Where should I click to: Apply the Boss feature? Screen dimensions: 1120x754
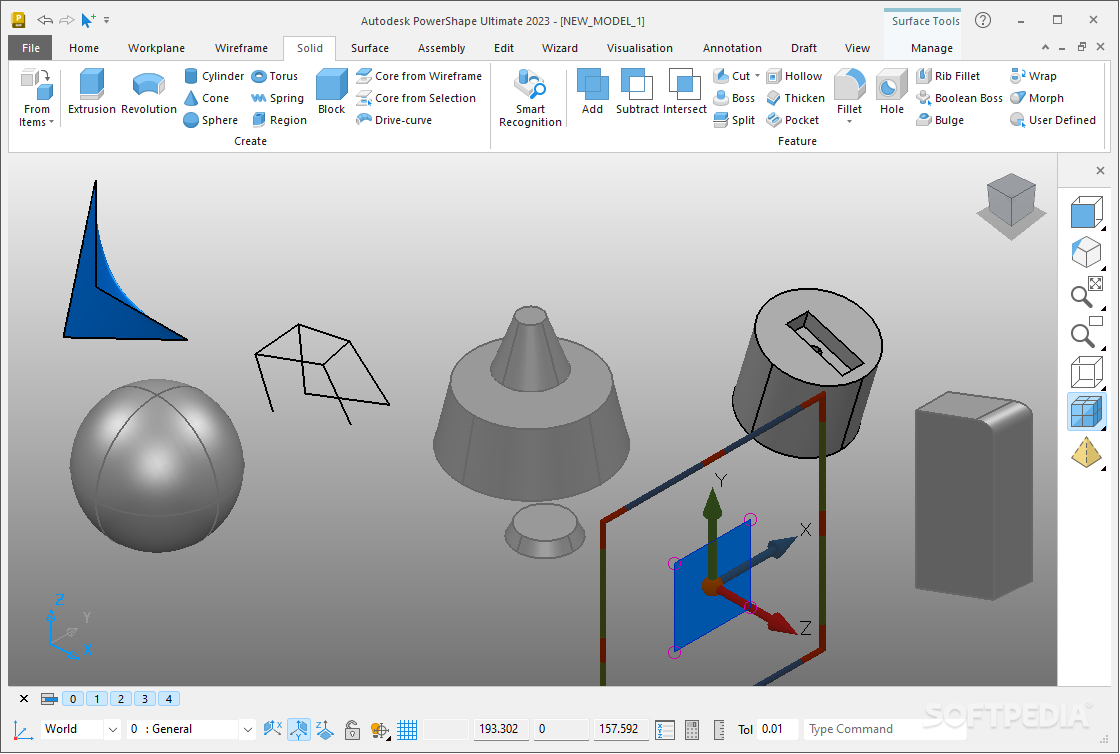pyautogui.click(x=734, y=98)
